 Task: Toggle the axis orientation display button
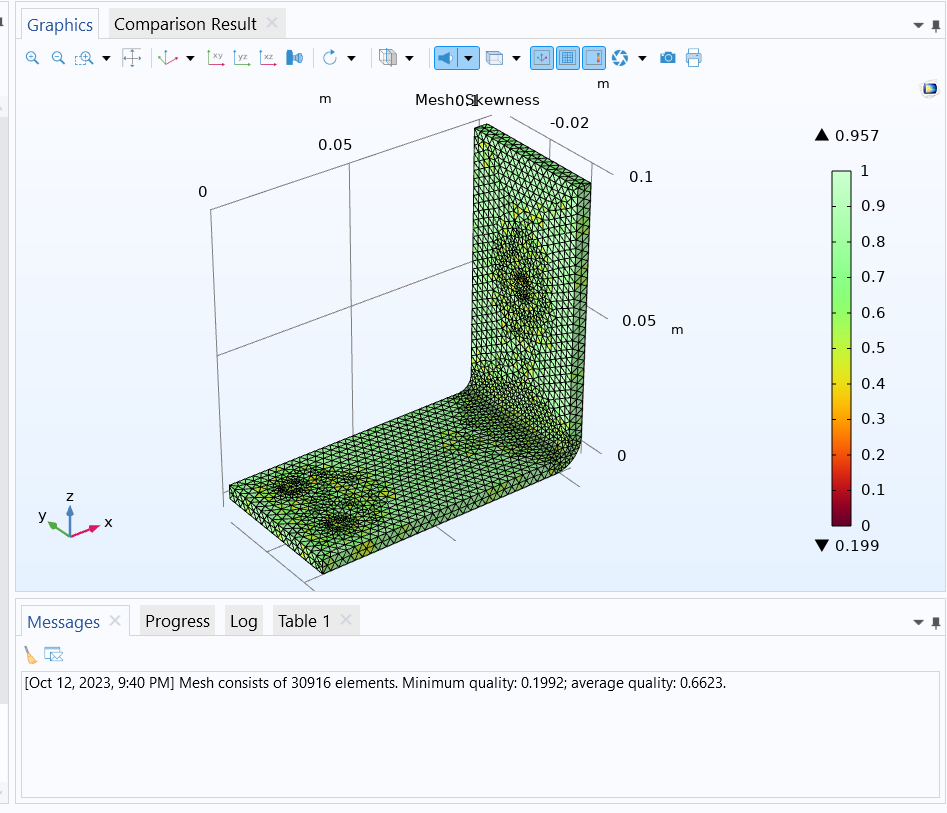(541, 58)
